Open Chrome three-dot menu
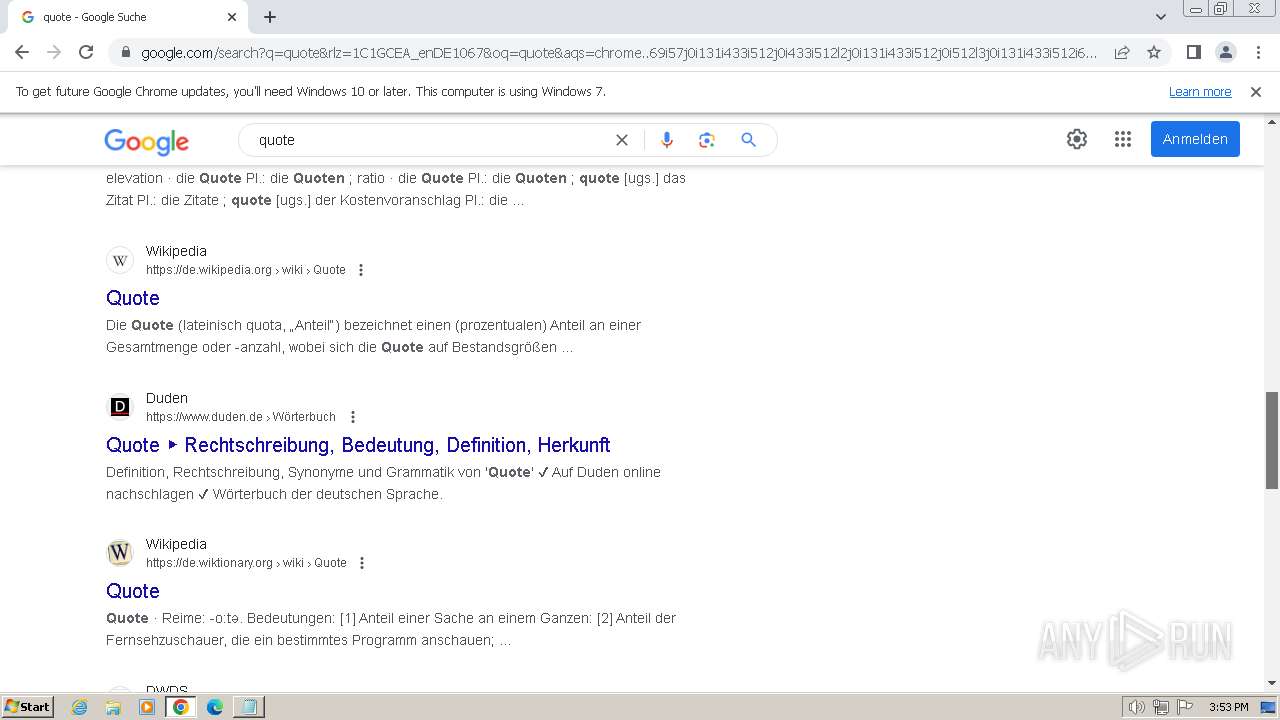This screenshot has height=720, width=1280. [x=1256, y=52]
